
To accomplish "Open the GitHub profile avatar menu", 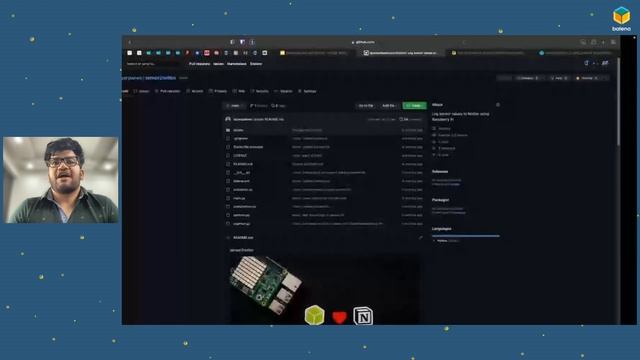I will tap(605, 63).
